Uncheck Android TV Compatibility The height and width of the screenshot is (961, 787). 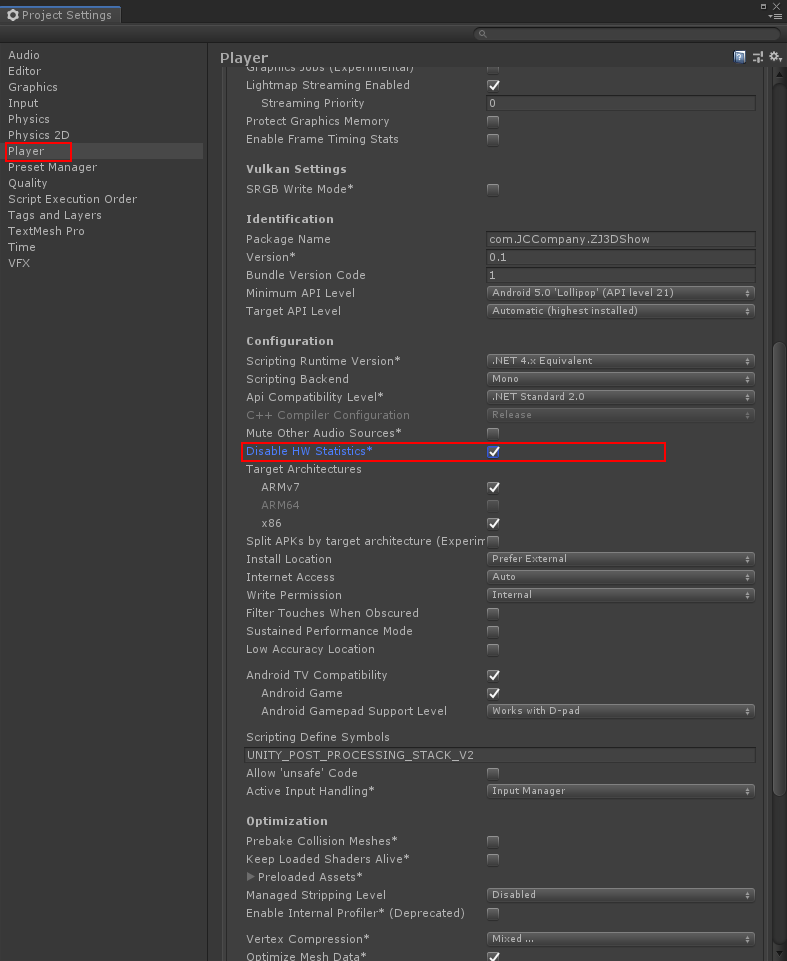pyautogui.click(x=493, y=675)
